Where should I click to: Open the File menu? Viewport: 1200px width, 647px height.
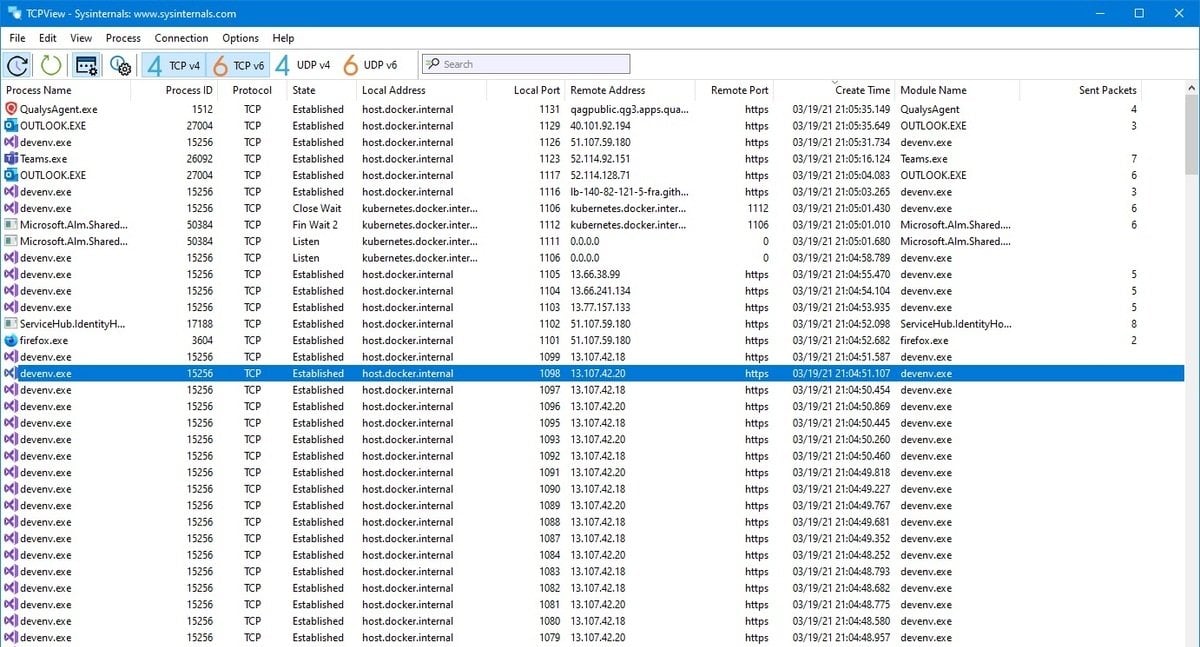pyautogui.click(x=17, y=38)
